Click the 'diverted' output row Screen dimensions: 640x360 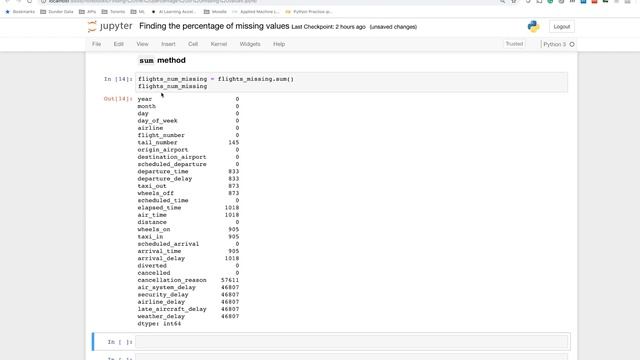coord(188,266)
